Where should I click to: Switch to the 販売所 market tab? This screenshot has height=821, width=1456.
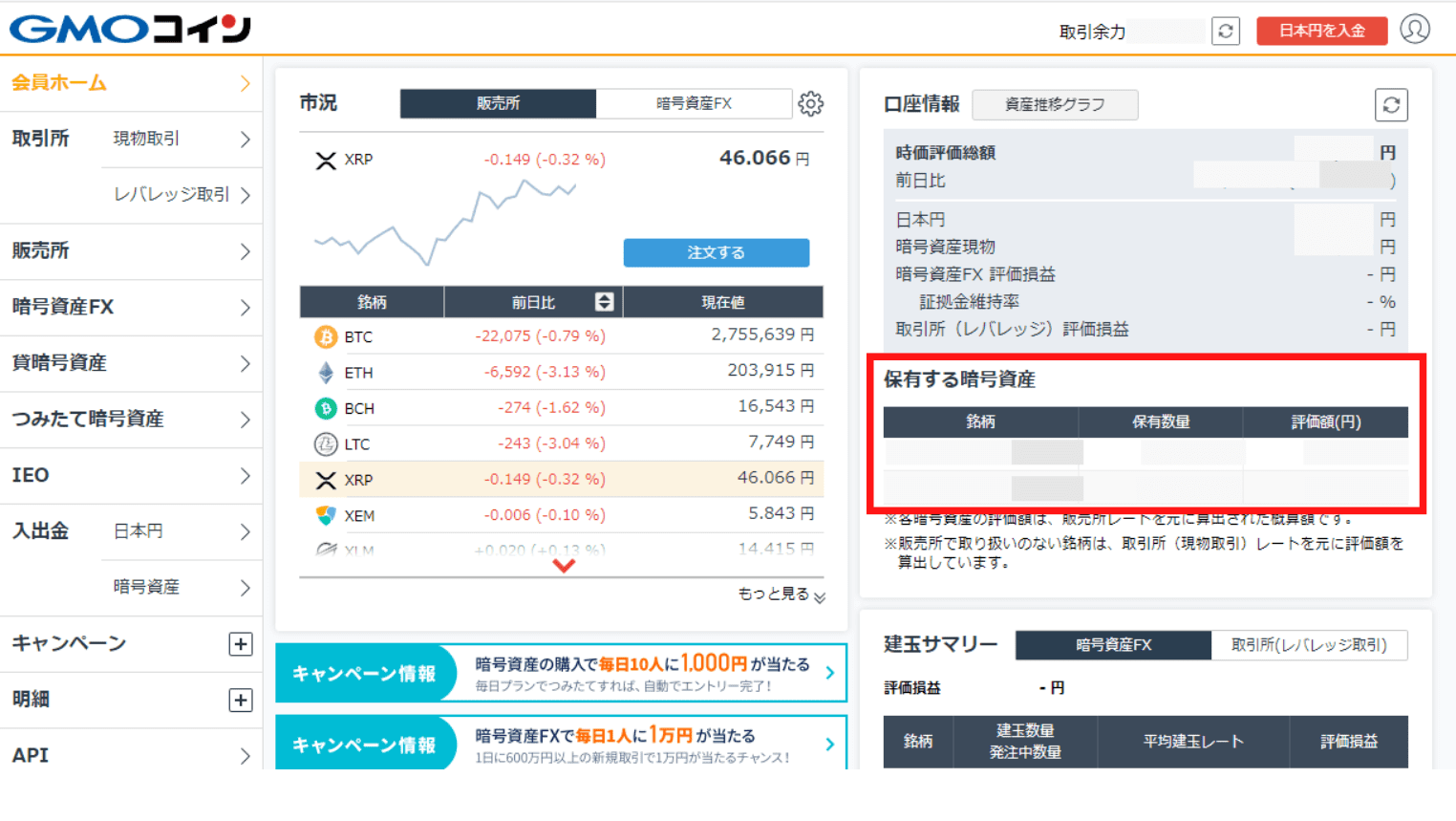click(x=498, y=103)
